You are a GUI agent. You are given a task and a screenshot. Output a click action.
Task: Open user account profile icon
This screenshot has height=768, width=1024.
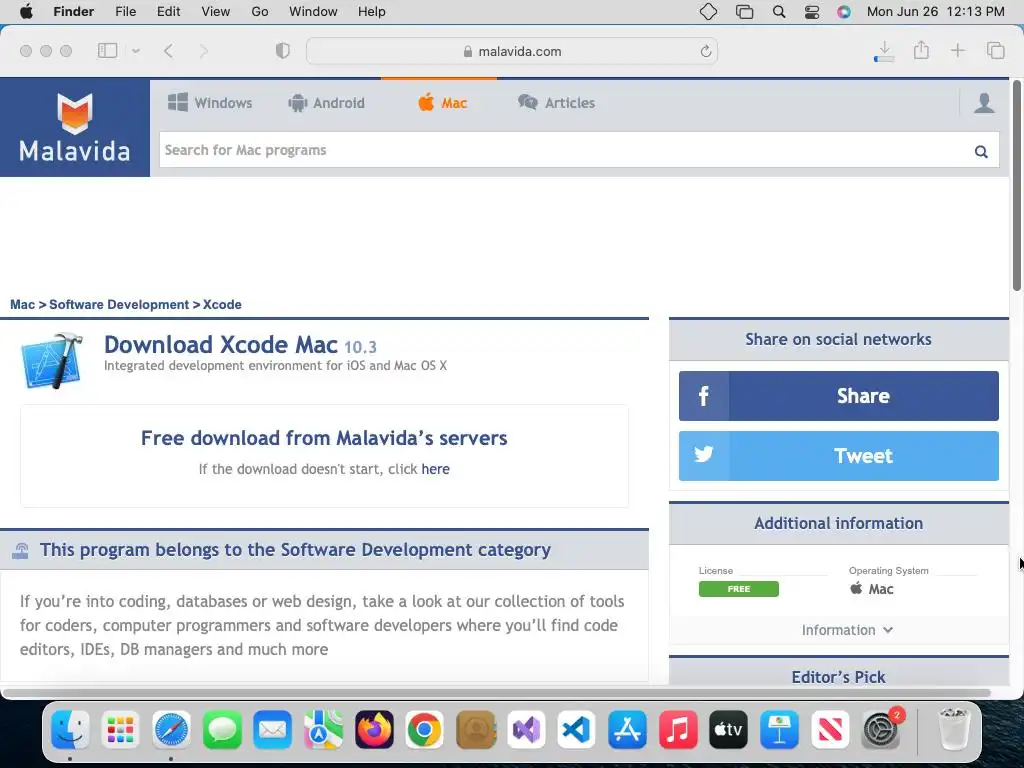984,103
